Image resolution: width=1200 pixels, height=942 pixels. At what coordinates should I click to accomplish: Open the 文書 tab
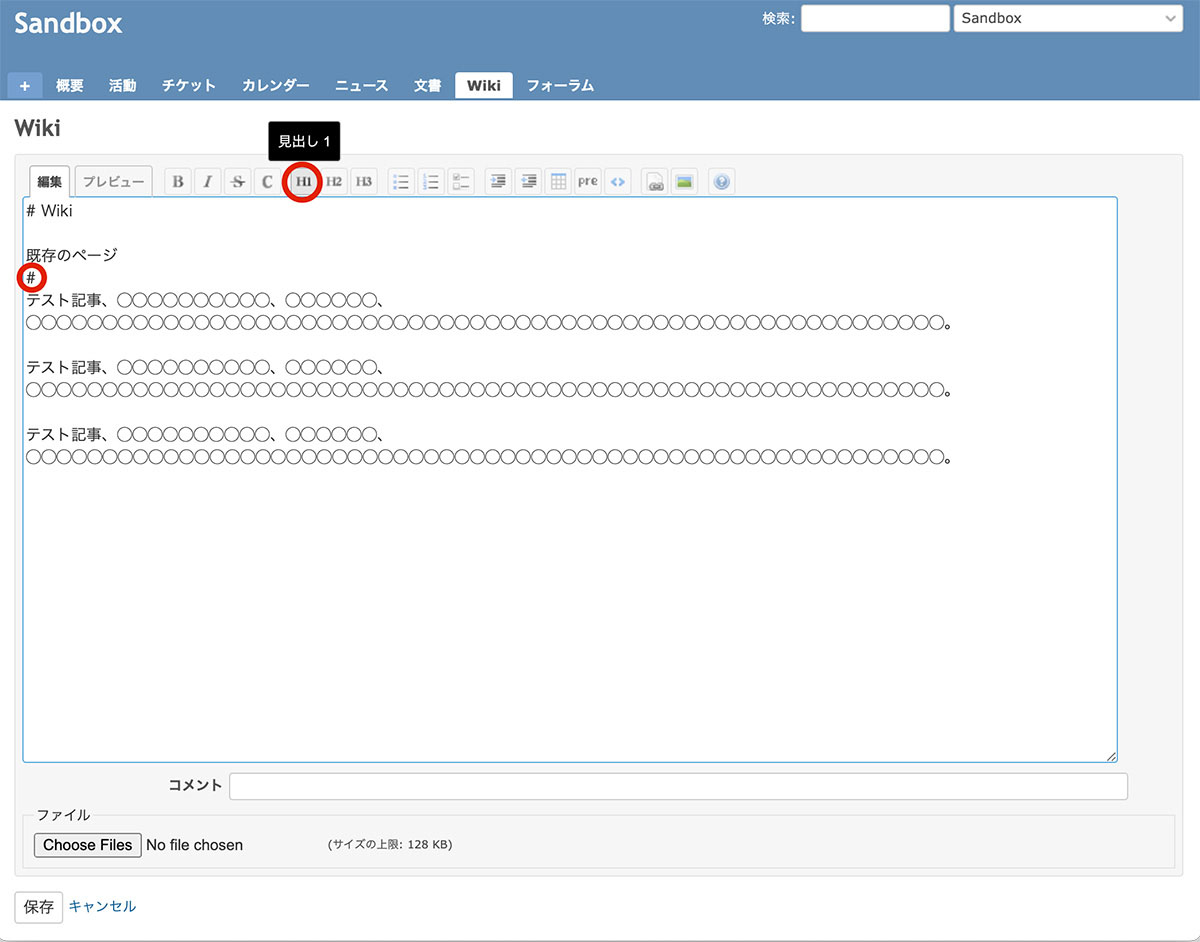(428, 86)
